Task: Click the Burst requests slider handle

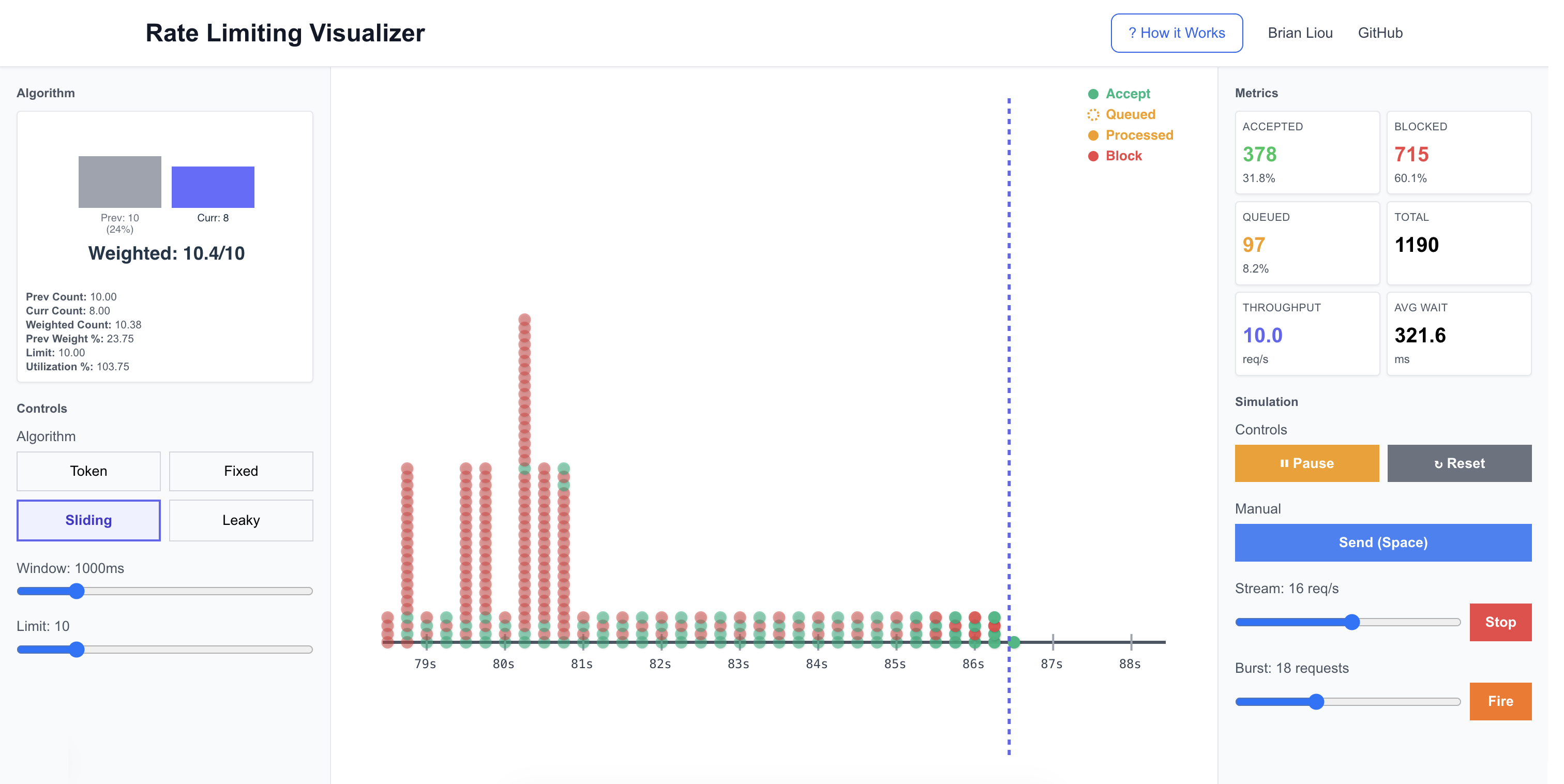Action: 1315,701
